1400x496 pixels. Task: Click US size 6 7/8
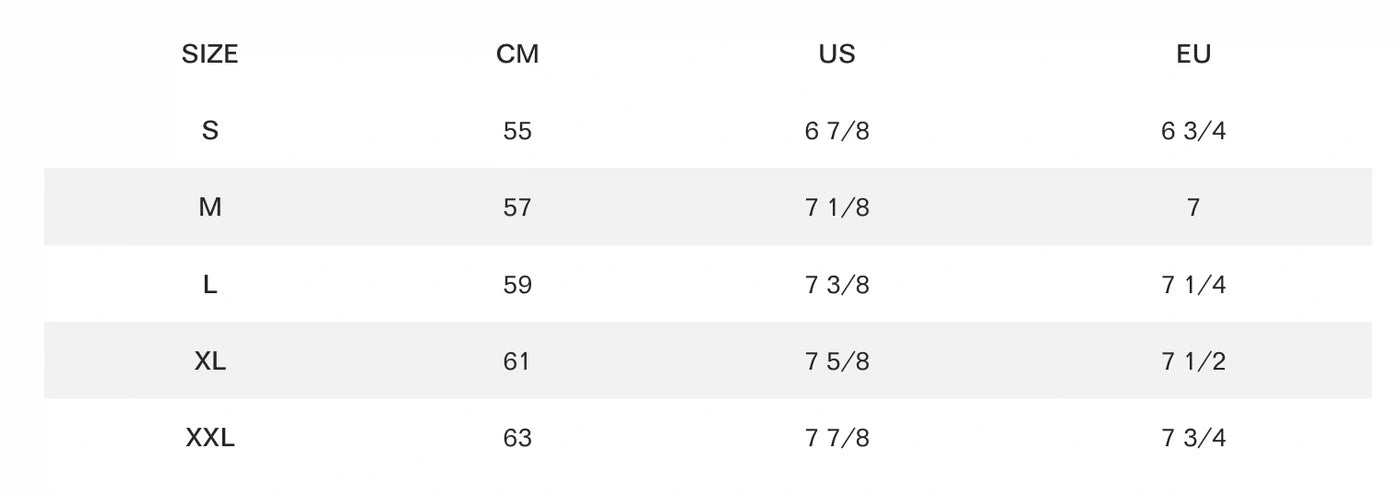(x=837, y=131)
